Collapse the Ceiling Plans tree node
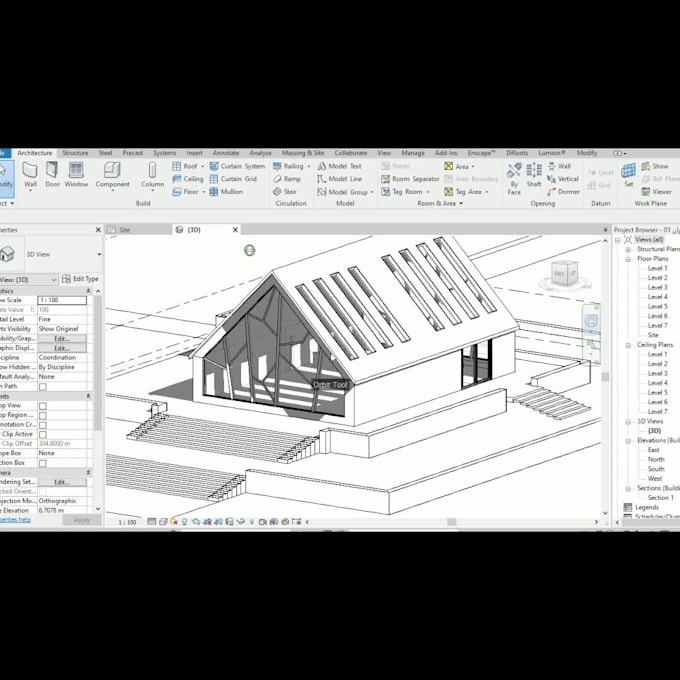 pos(628,345)
